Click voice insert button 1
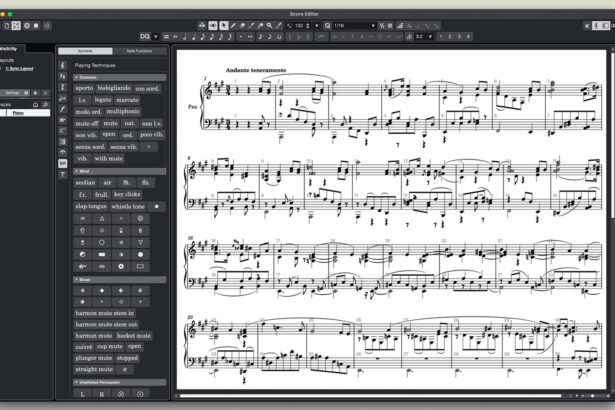Viewport: 615px width, 410px height. point(441,36)
